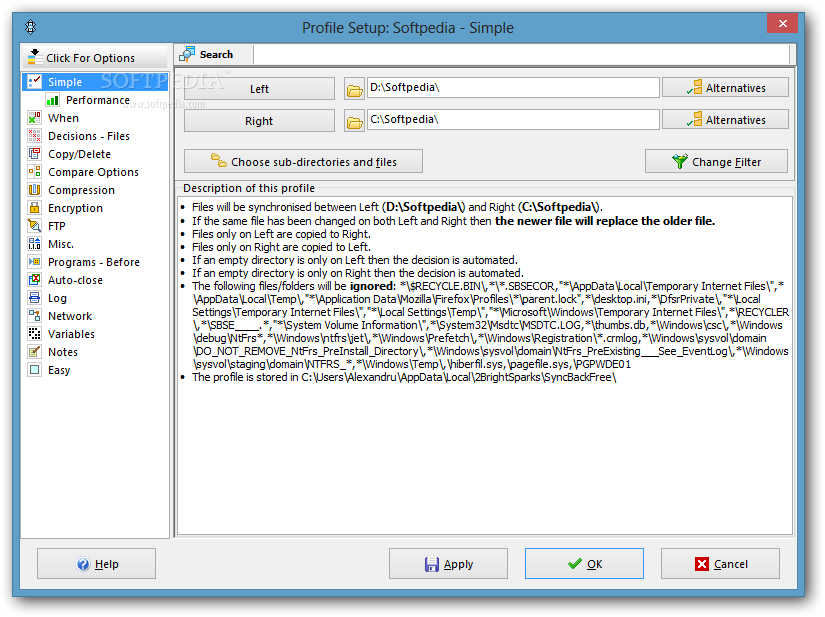Open Copy/Delete settings
Viewport: 825px width, 617px height.
[79, 154]
